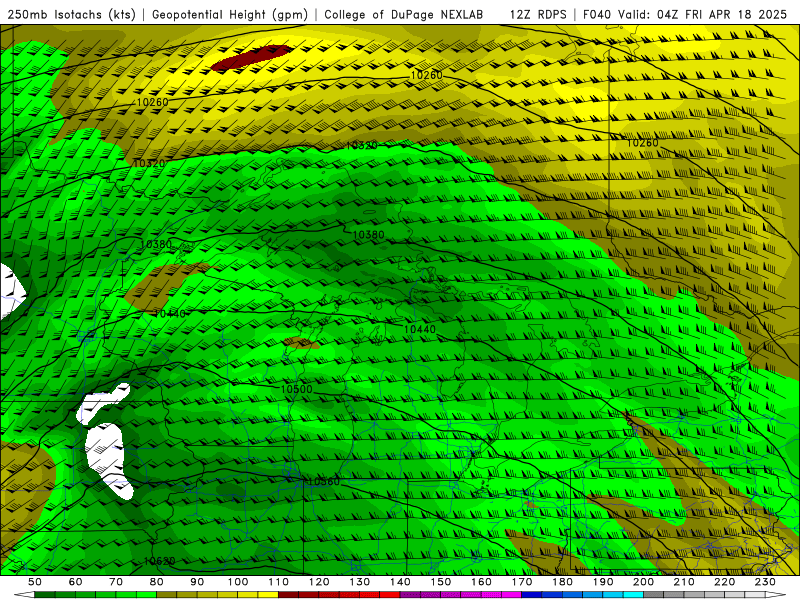Click the "F040" forecast hour text
Screen dimensions: 800x600
(x=597, y=15)
